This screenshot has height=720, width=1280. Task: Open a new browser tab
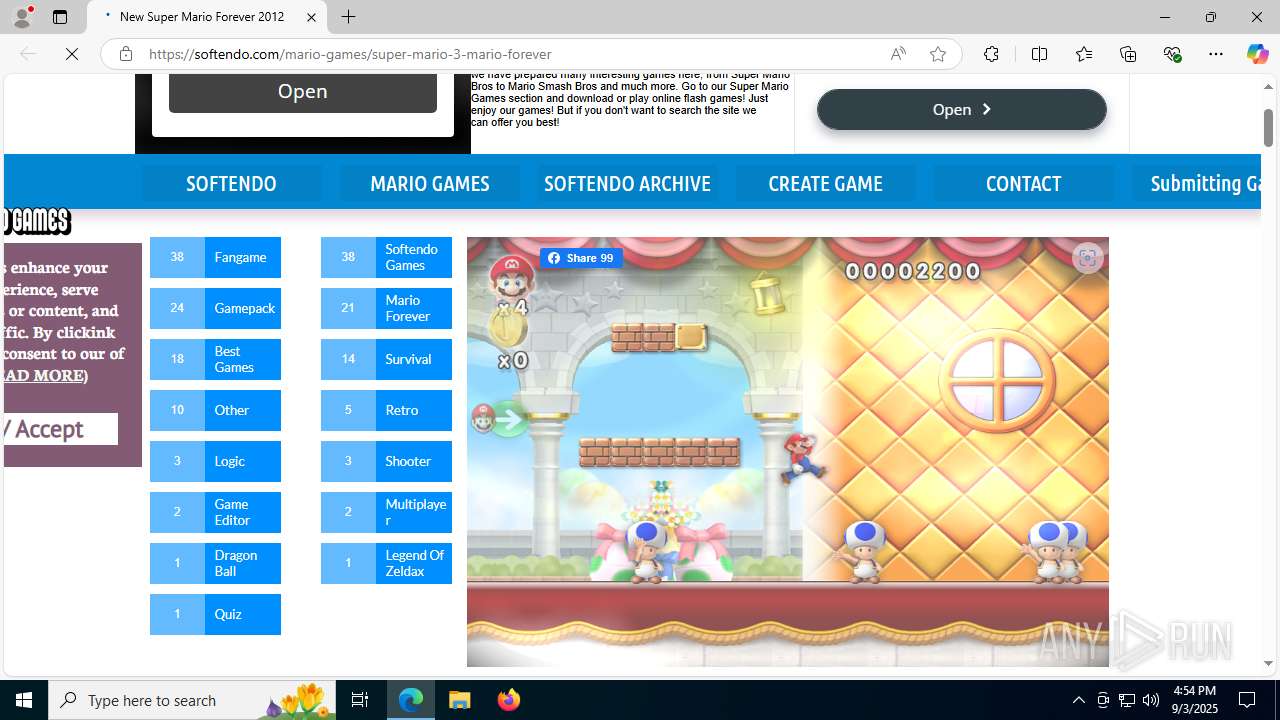[348, 17]
